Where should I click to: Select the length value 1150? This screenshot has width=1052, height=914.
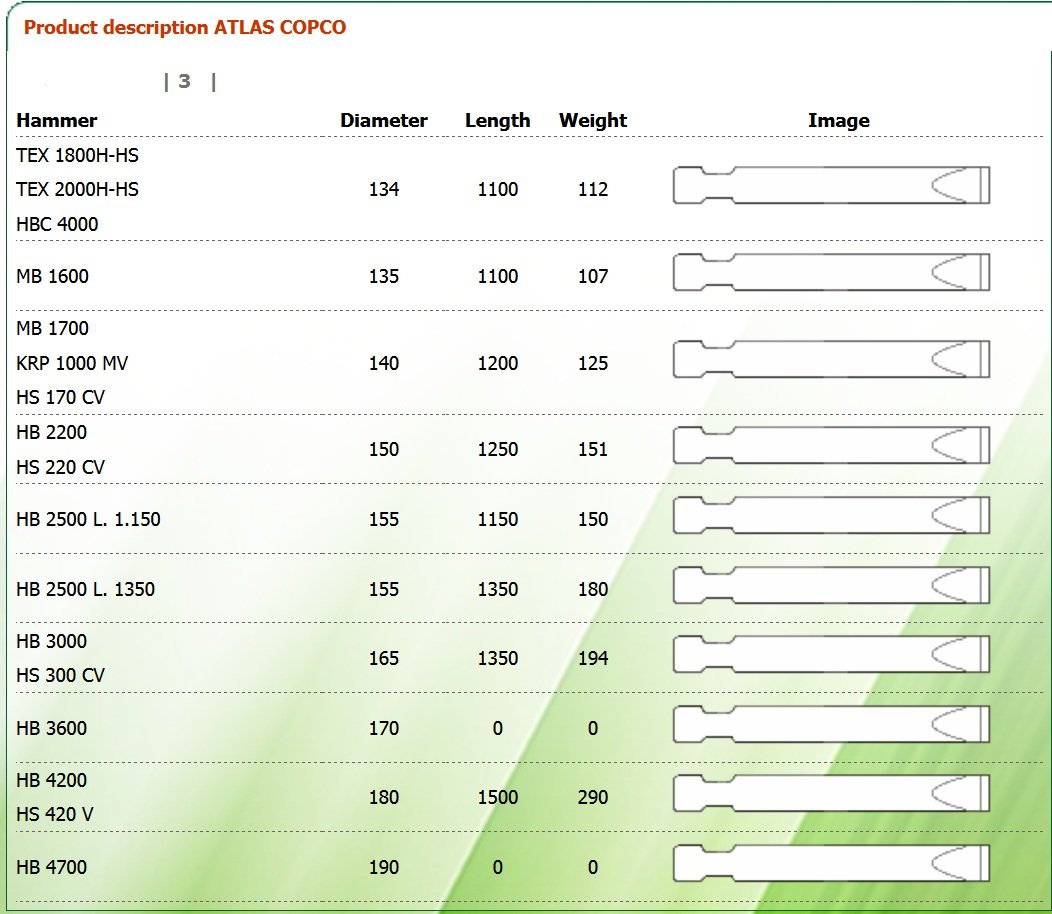click(x=498, y=519)
